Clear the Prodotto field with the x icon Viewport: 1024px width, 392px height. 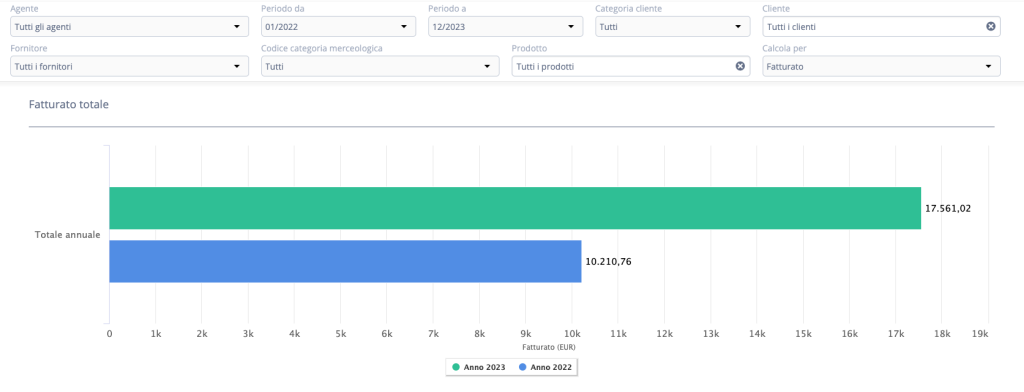[740, 66]
